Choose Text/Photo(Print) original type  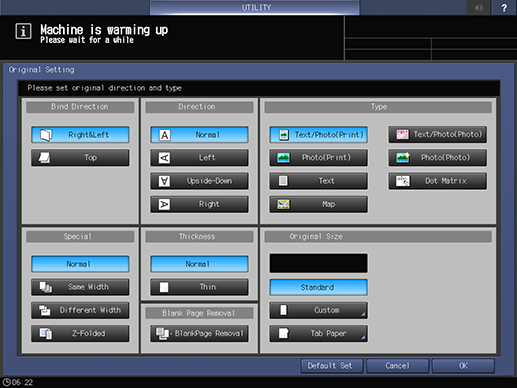318,135
